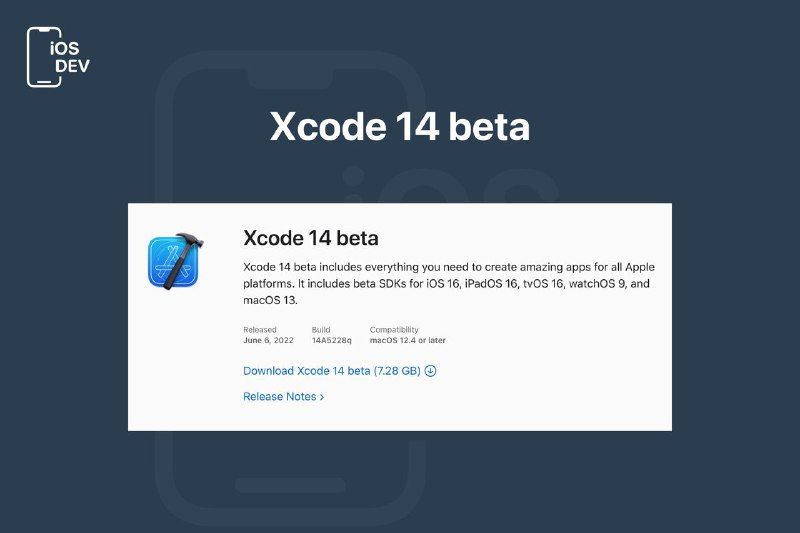
Task: Click the Build label
Action: pyautogui.click(x=321, y=329)
